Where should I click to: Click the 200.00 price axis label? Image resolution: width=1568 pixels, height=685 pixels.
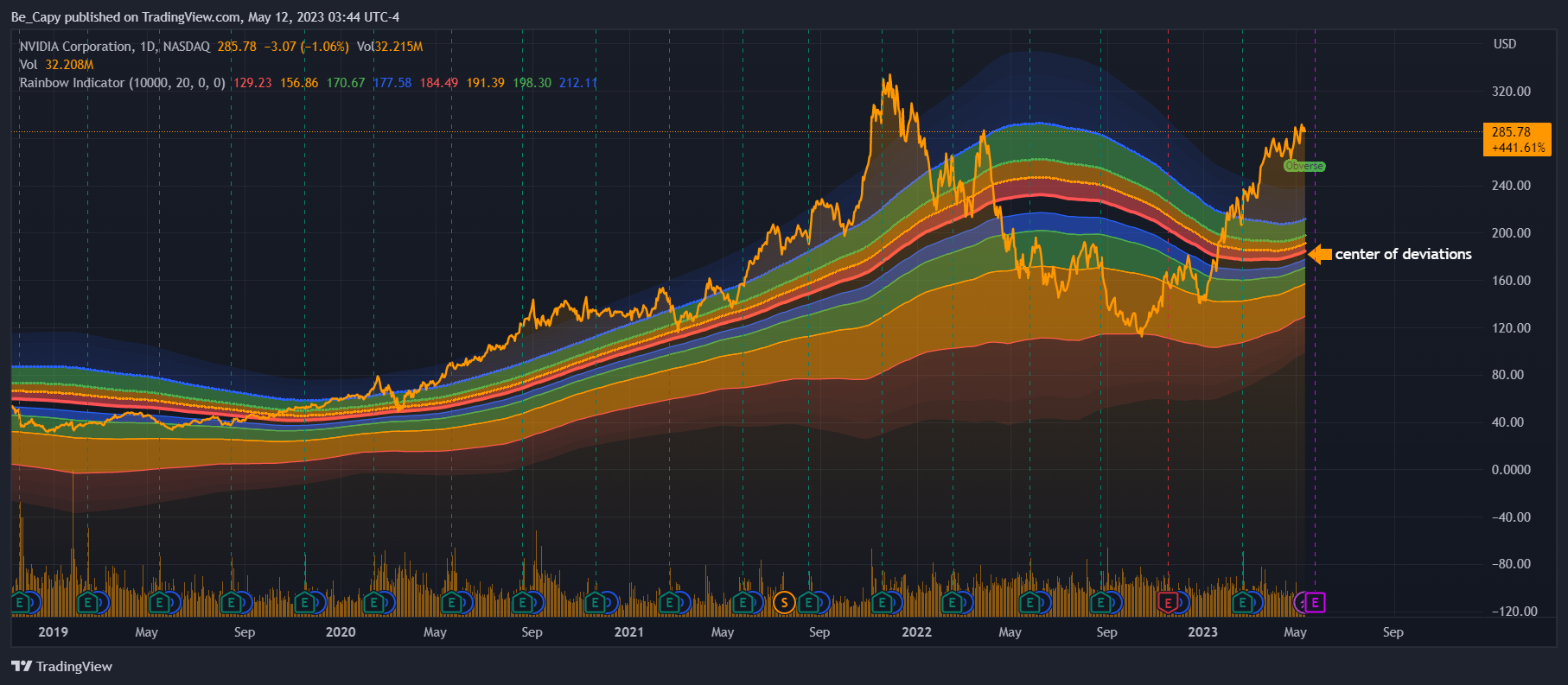(x=1511, y=233)
